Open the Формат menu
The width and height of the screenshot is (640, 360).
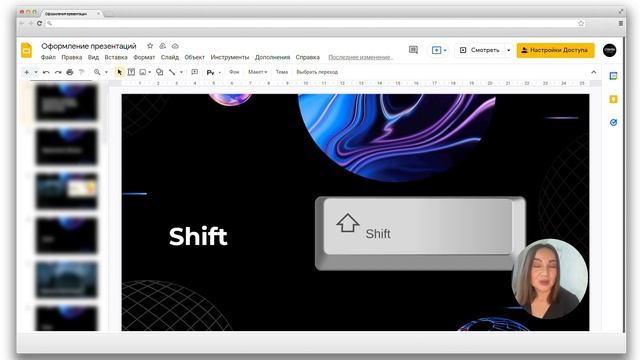coord(144,58)
